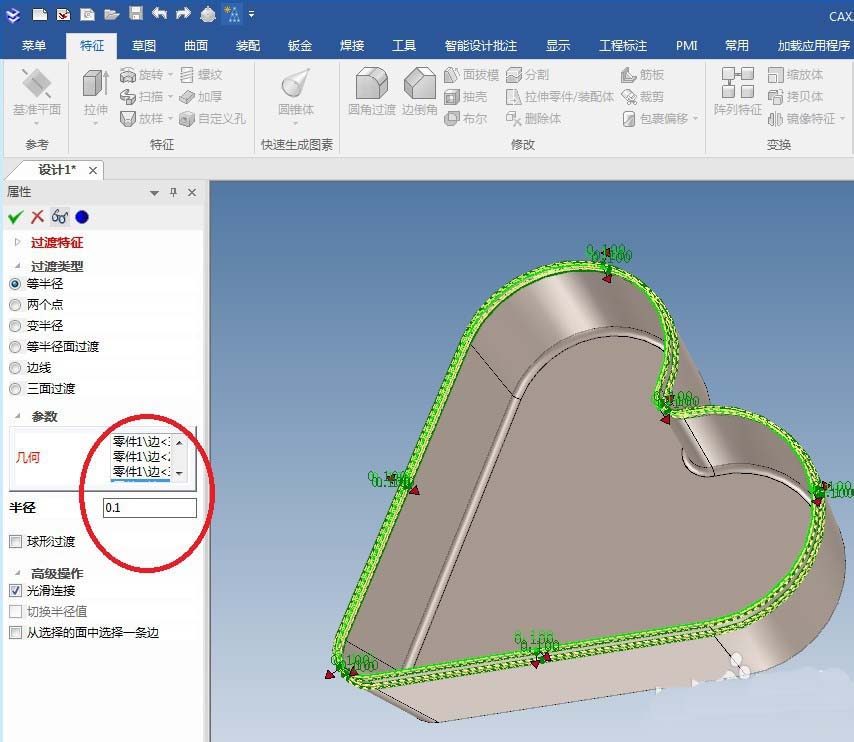Switch to the 钣金 ribbon tab
Viewport: 854px width, 742px height.
tap(300, 46)
